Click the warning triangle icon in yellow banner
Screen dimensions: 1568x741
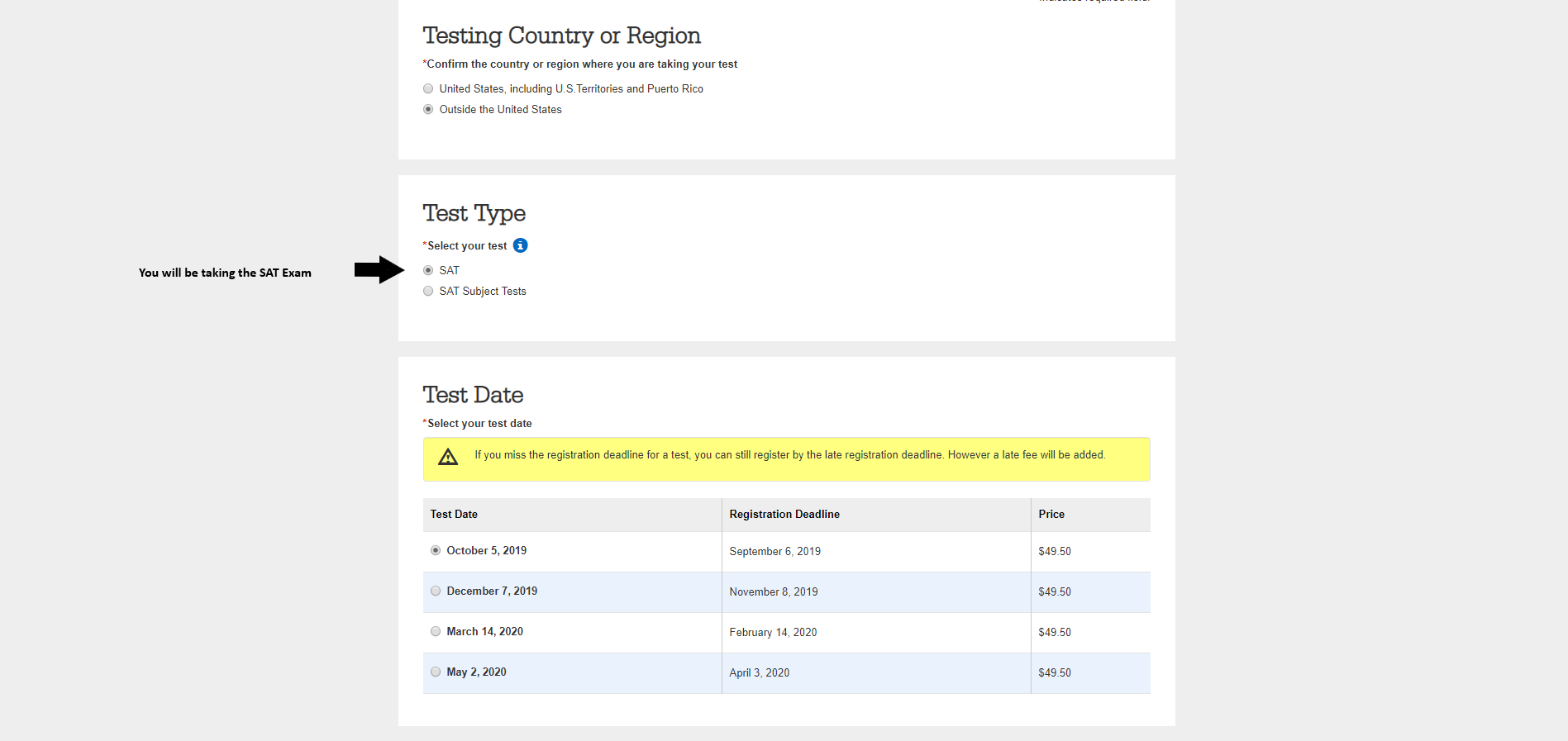point(448,457)
